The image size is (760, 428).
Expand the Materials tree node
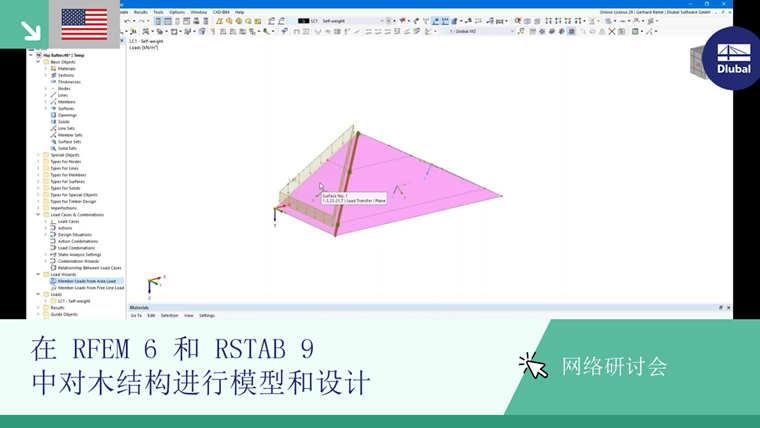click(46, 69)
